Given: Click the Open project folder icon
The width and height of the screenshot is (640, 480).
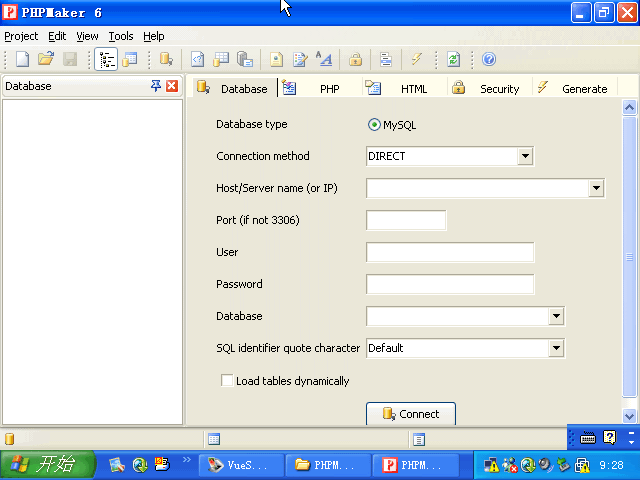Looking at the screenshot, I should [x=46, y=60].
